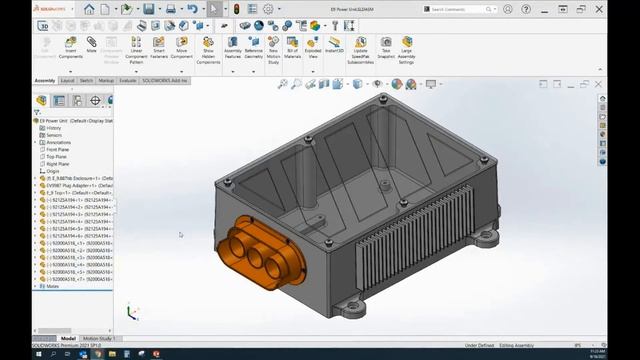Select Top Plane in the tree
Image resolution: width=640 pixels, height=360 pixels.
(x=56, y=157)
